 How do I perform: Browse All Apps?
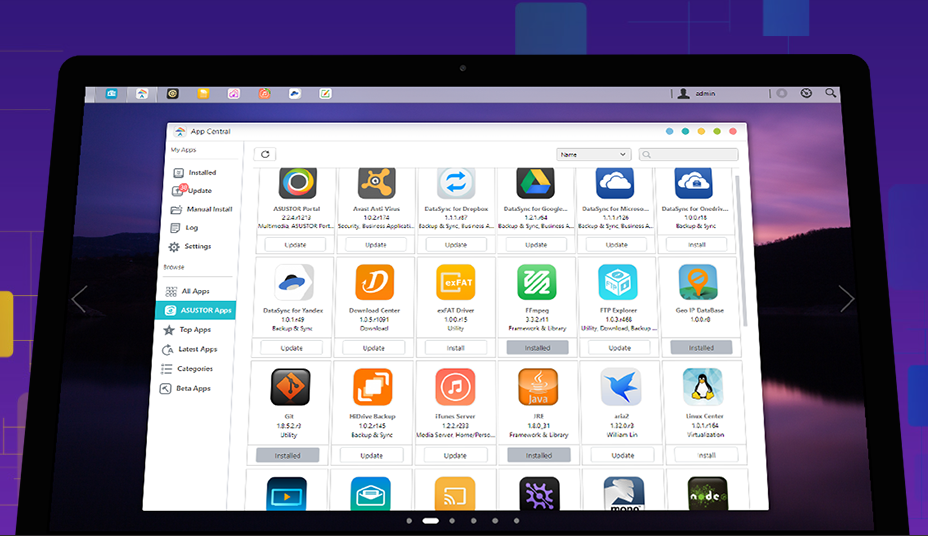coord(188,291)
